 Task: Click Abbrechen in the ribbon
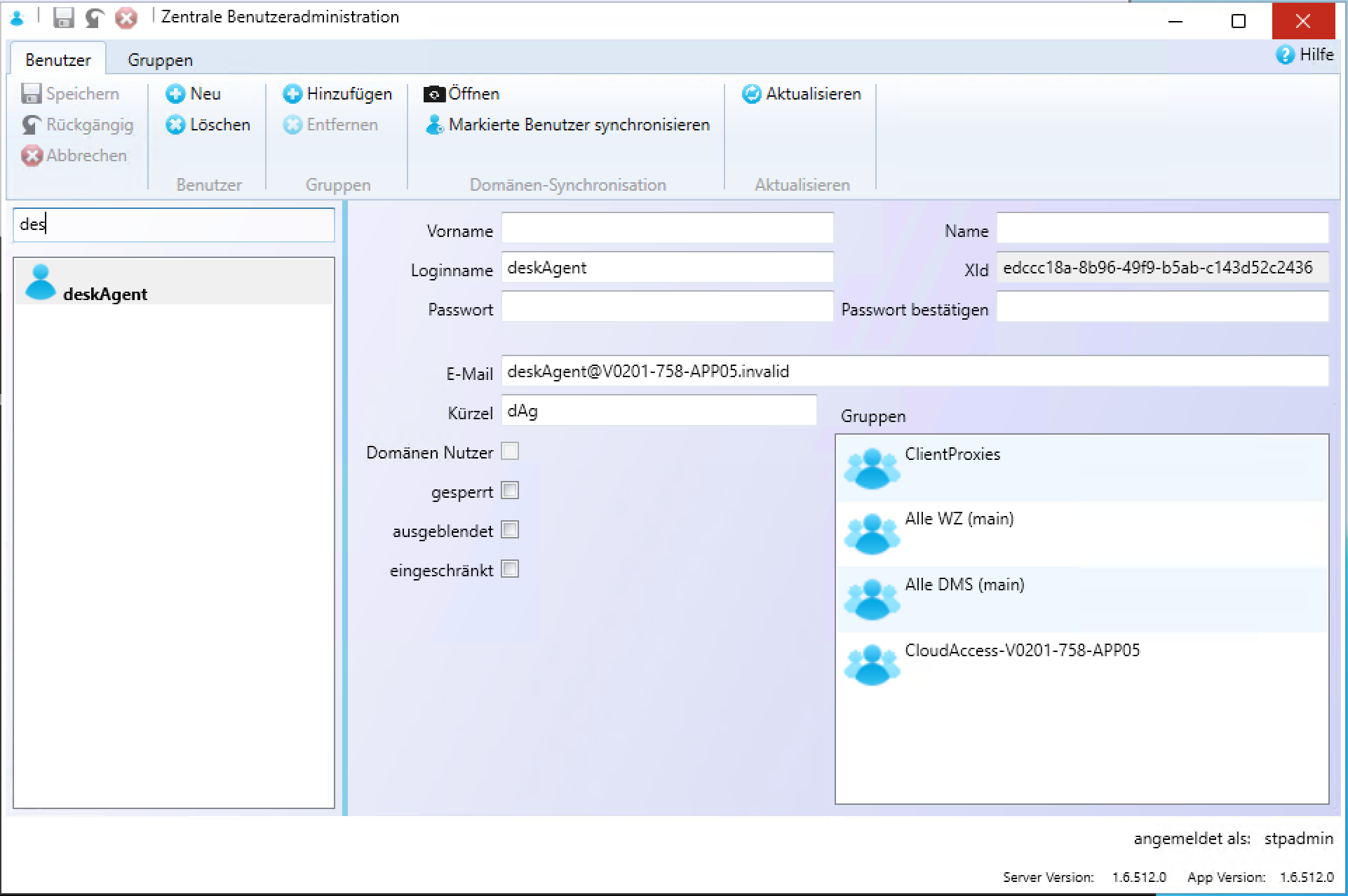pyautogui.click(x=74, y=156)
